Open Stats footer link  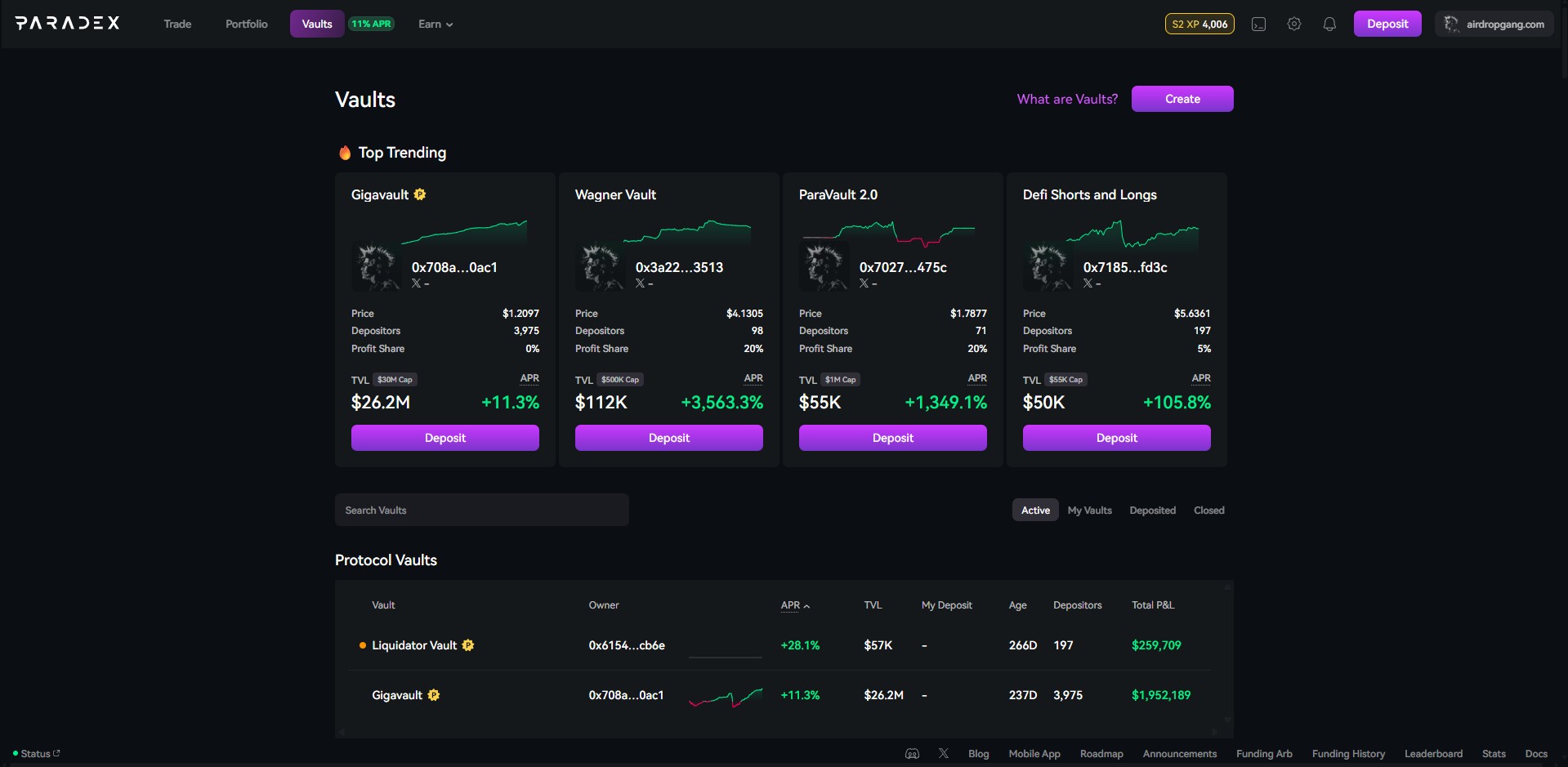pos(1494,754)
